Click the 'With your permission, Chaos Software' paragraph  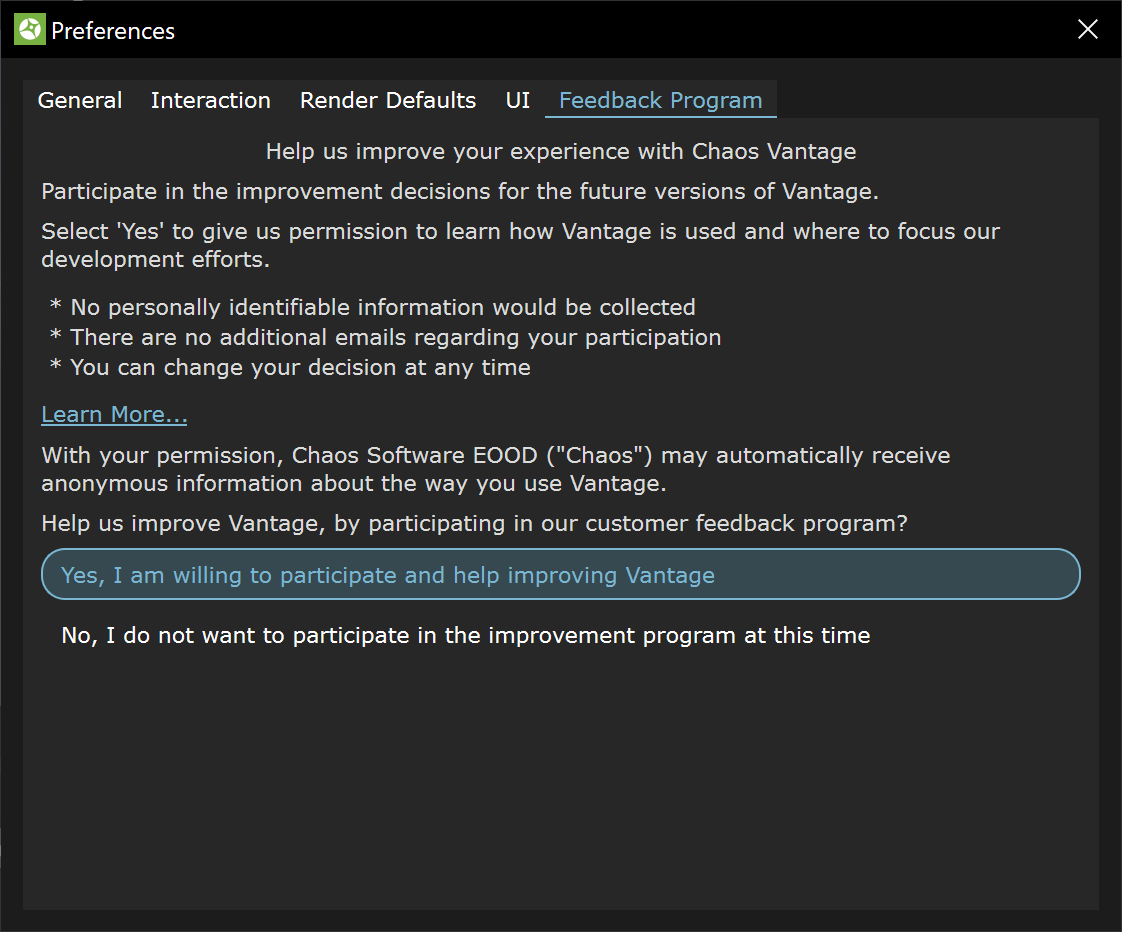click(x=496, y=470)
